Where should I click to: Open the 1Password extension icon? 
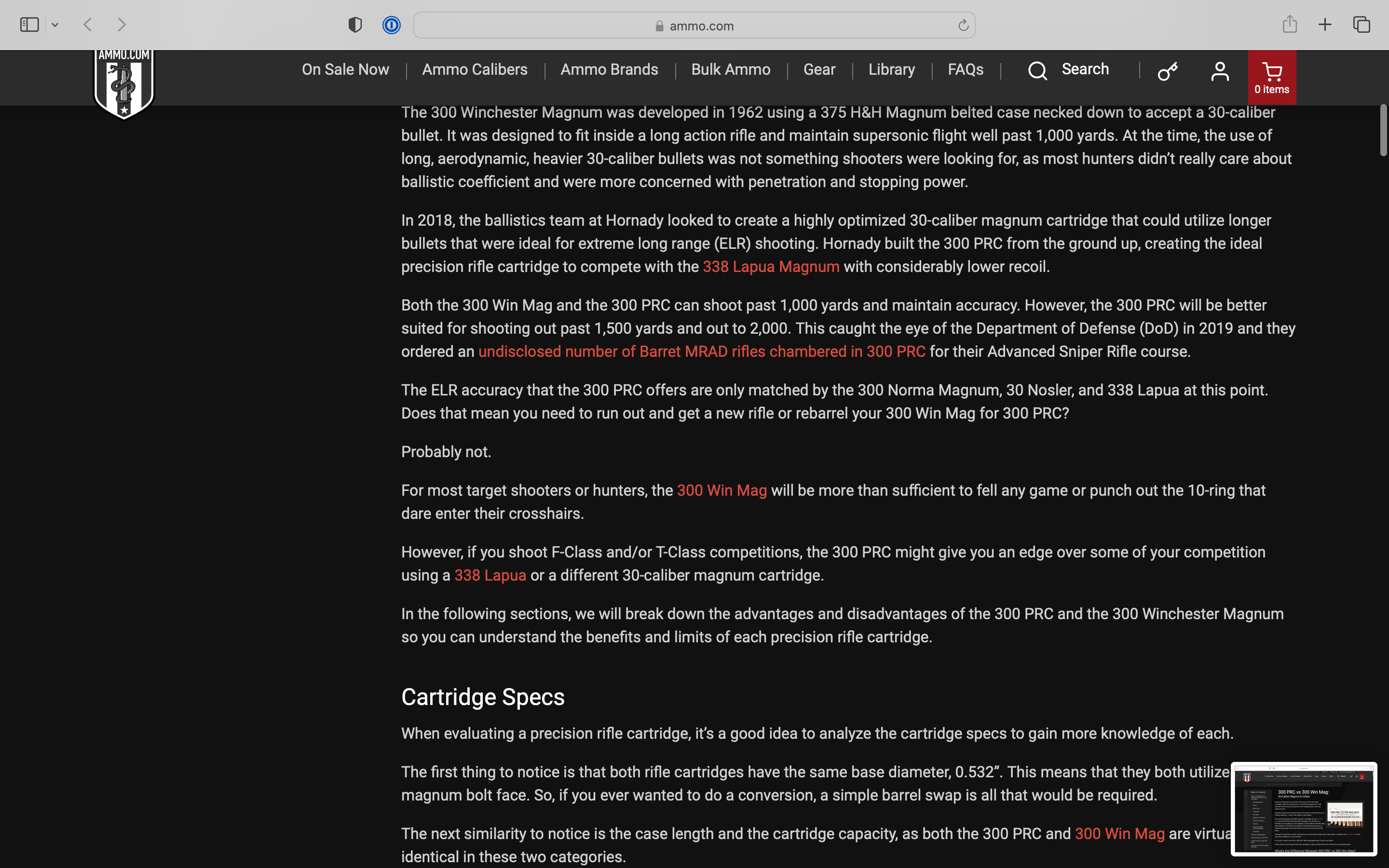coord(392,25)
